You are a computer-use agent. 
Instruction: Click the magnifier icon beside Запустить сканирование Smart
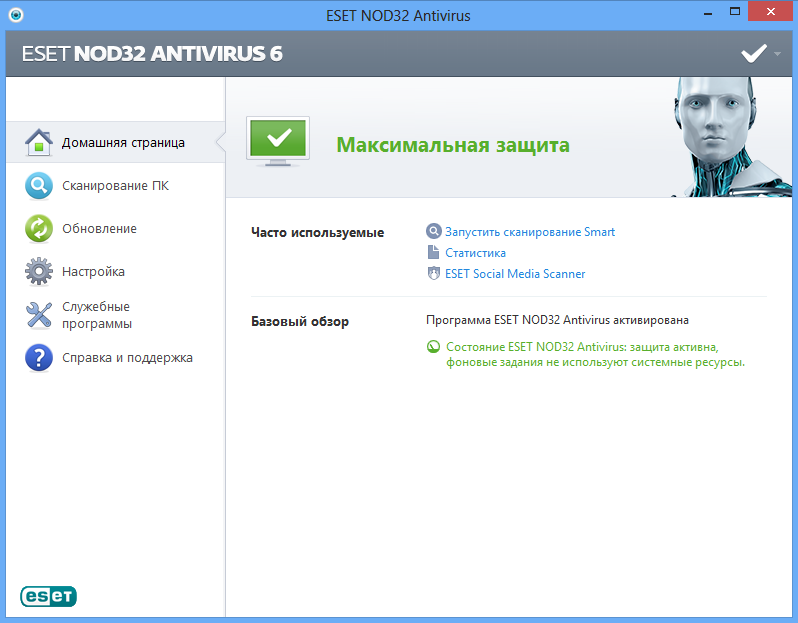pos(433,231)
